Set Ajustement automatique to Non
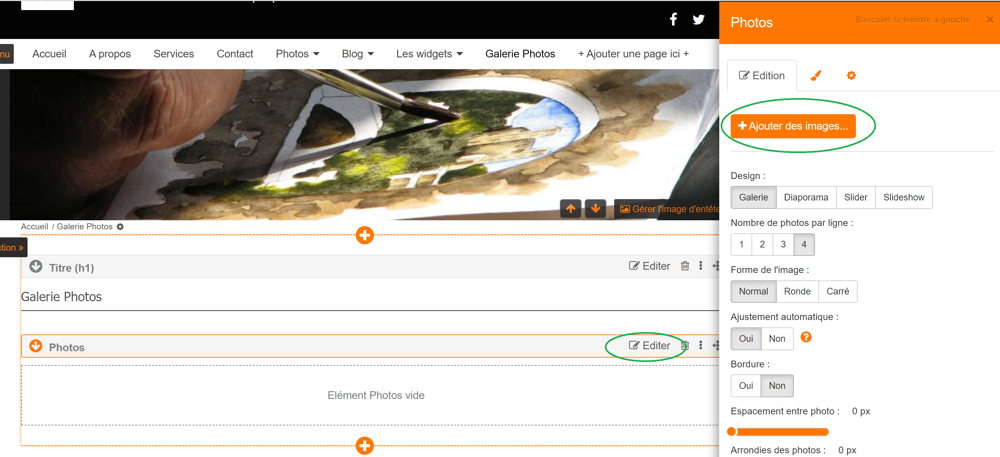This screenshot has height=457, width=1000. (777, 339)
